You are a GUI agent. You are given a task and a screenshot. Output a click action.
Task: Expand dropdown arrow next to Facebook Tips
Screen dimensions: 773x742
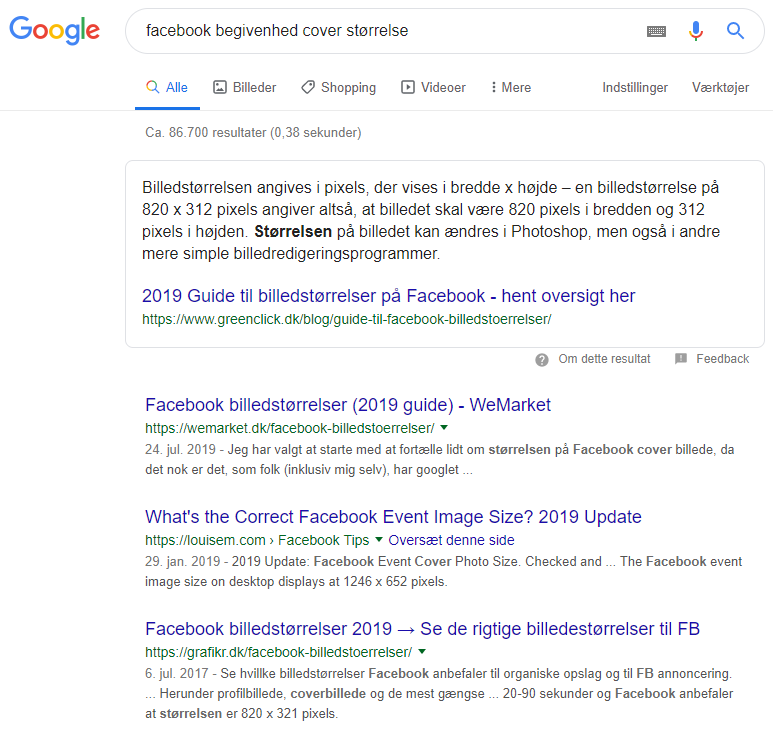point(378,540)
